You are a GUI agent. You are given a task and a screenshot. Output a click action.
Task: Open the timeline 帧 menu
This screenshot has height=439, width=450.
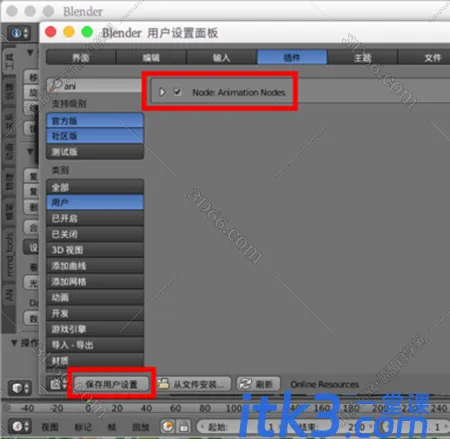(x=111, y=427)
